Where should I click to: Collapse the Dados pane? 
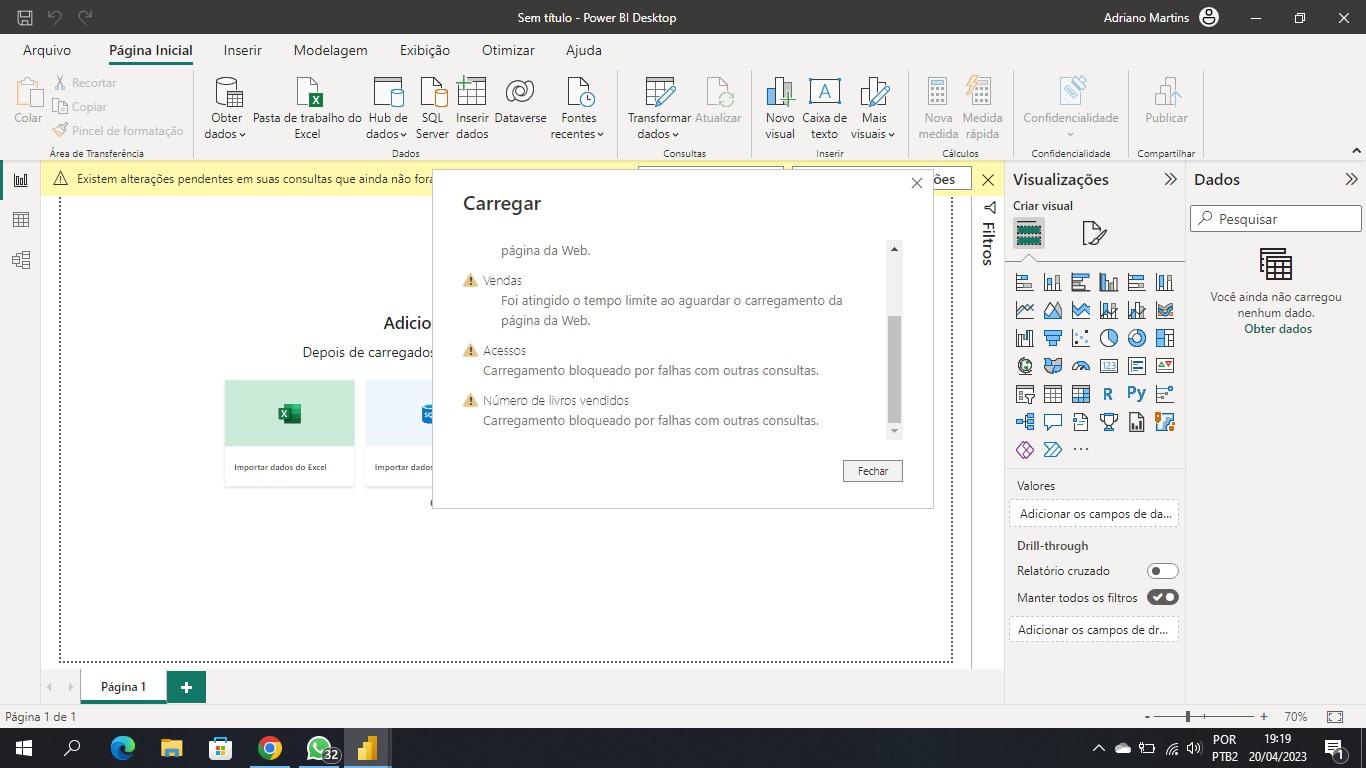click(1351, 179)
